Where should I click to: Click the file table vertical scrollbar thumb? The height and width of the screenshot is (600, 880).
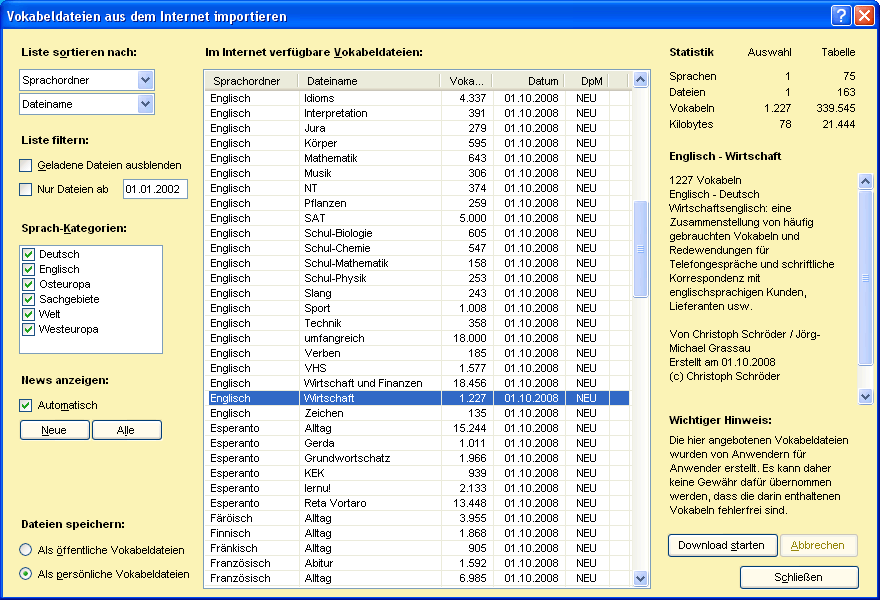point(640,249)
